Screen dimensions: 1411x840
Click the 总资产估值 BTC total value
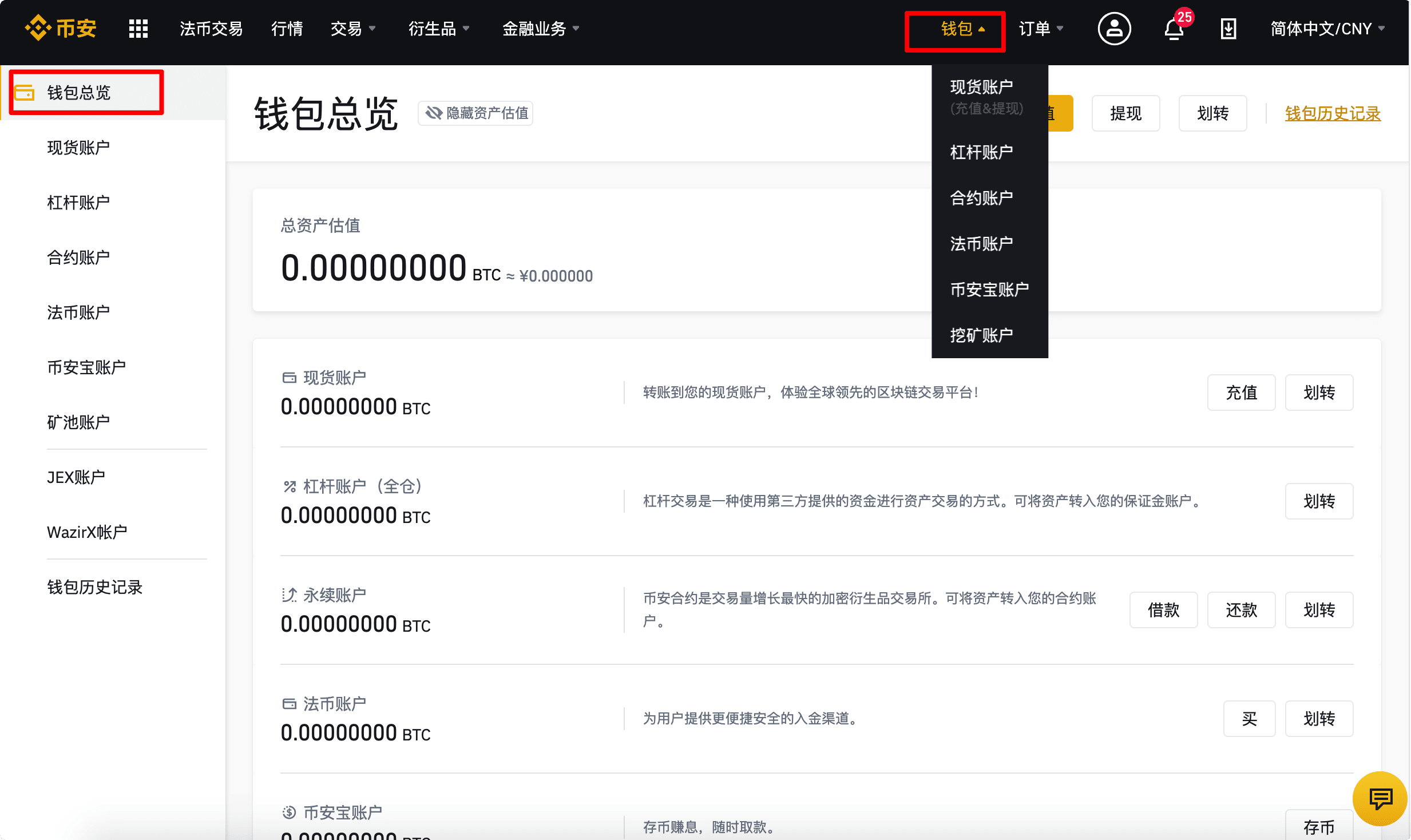tap(391, 268)
